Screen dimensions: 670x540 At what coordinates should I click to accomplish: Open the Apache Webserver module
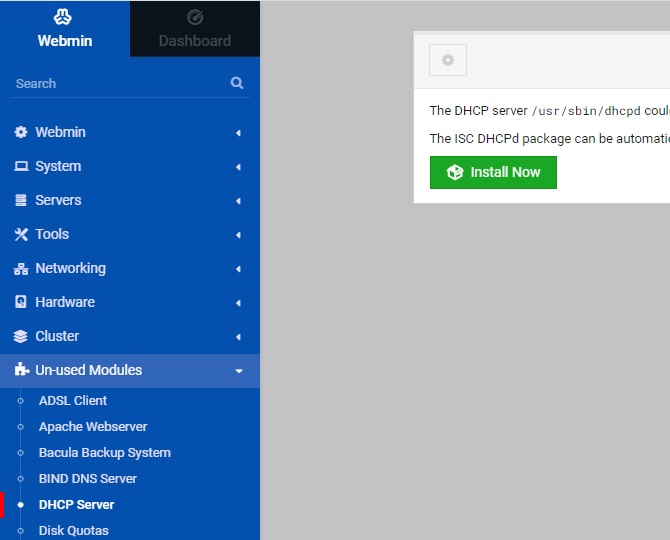(93, 426)
